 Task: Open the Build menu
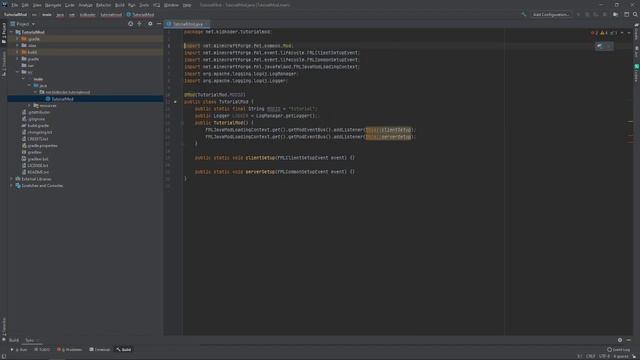[120, 5]
